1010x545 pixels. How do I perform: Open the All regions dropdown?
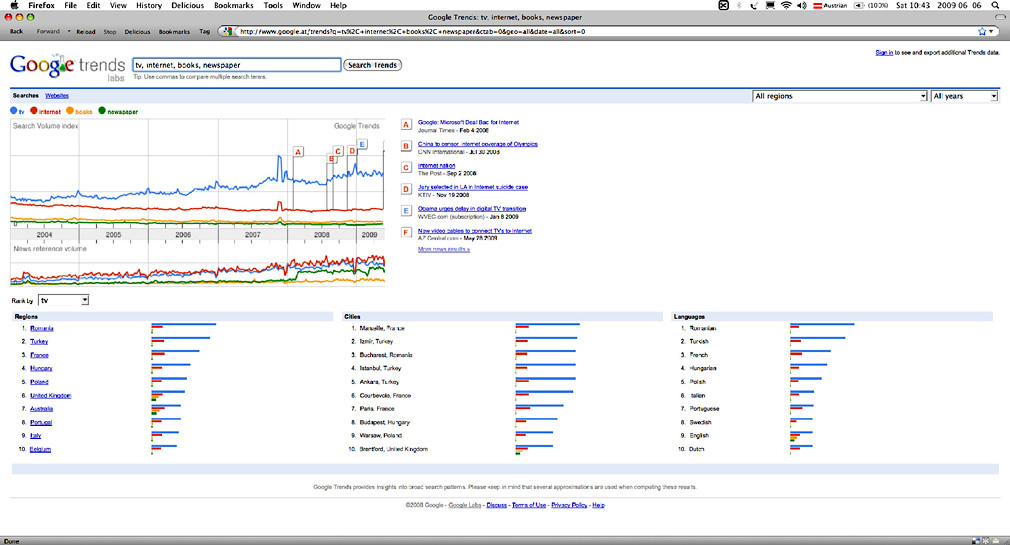[839, 96]
